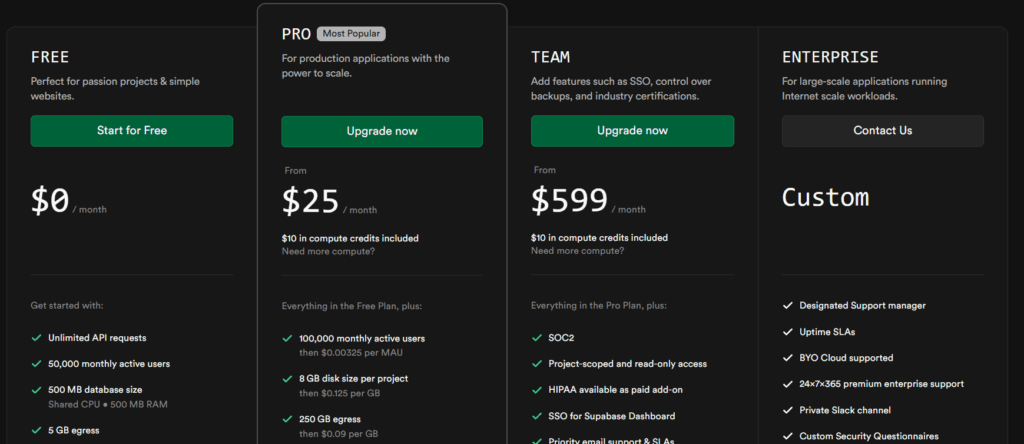Click the checkmark beside SOC2
The height and width of the screenshot is (444, 1024).
(537, 338)
